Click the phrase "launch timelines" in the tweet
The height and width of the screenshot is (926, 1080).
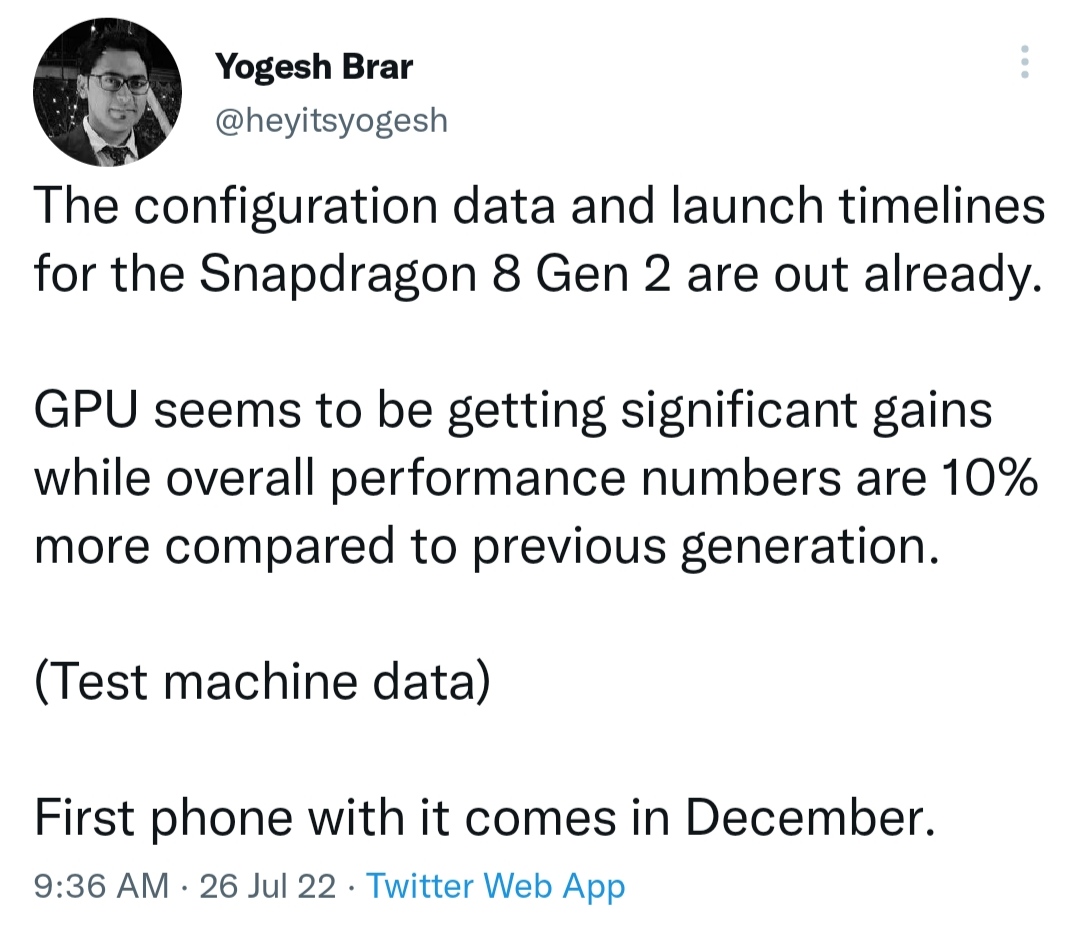(830, 208)
